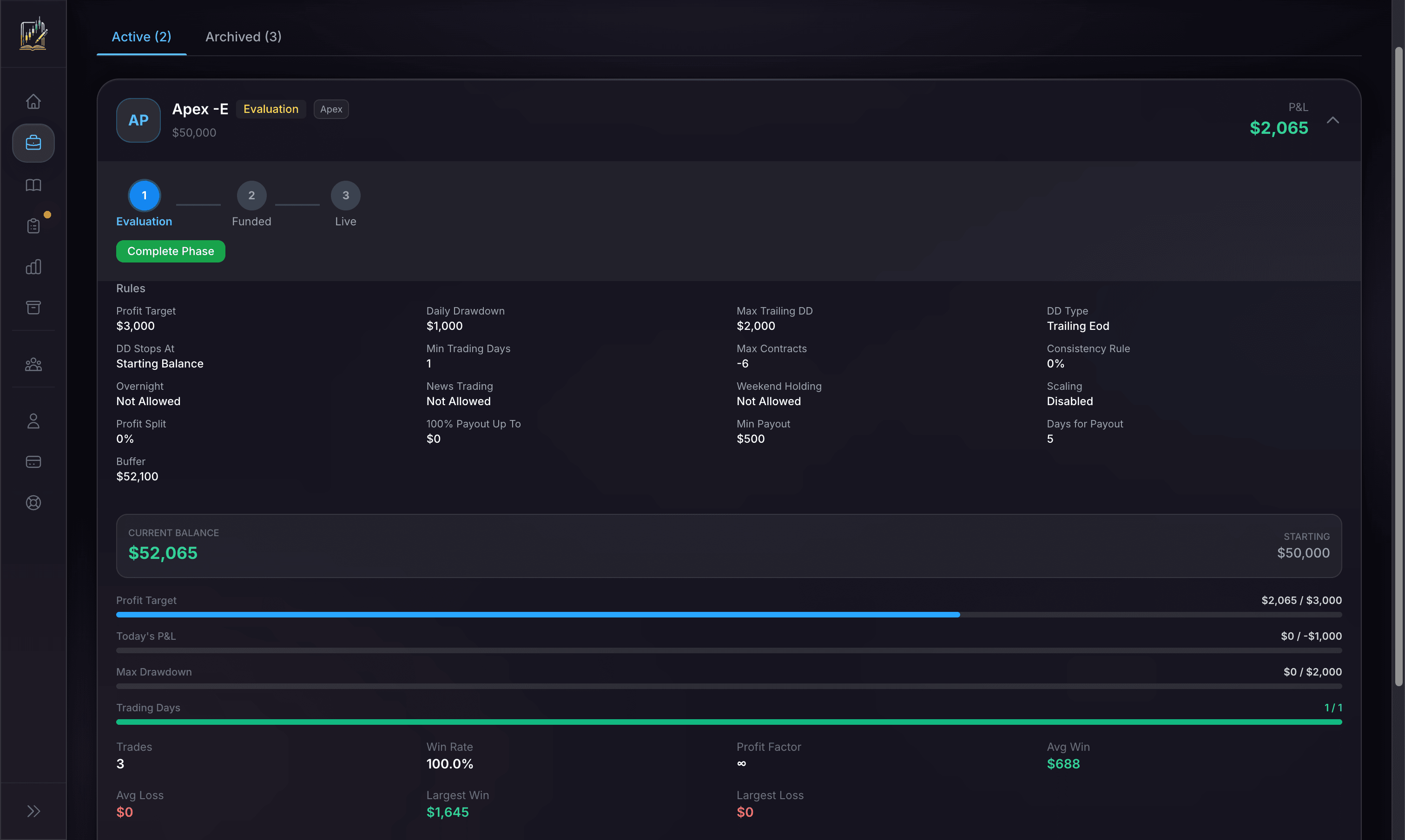This screenshot has height=840, width=1405.
Task: Click the blue Profit Target progress bar
Action: pos(538,615)
